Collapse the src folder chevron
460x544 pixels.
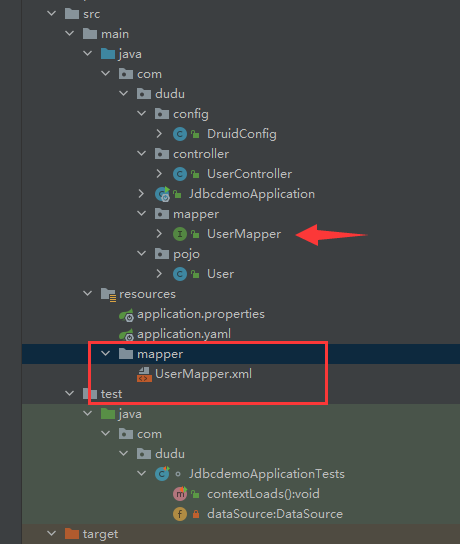[x=52, y=14]
